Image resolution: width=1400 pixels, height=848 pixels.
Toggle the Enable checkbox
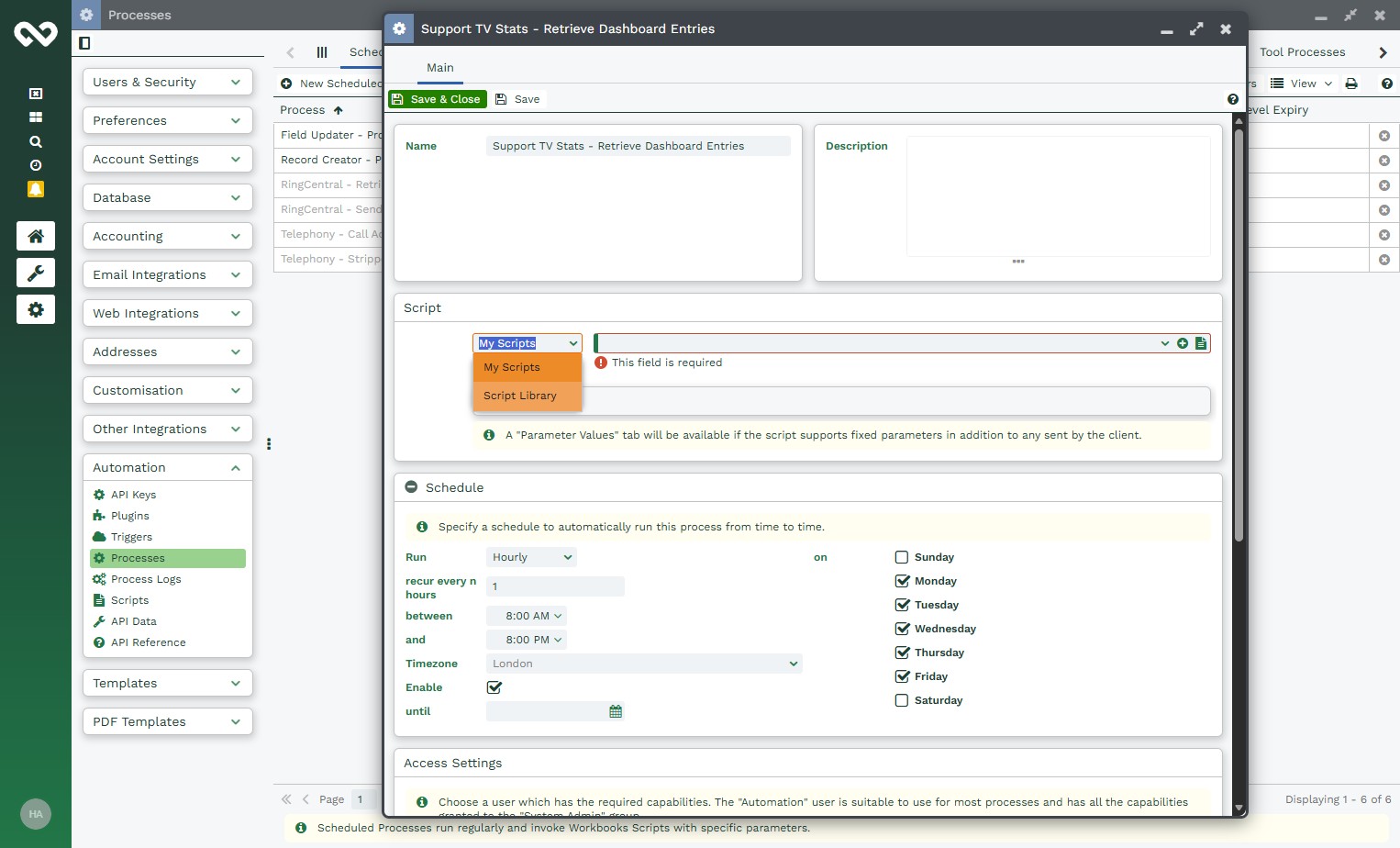[494, 687]
